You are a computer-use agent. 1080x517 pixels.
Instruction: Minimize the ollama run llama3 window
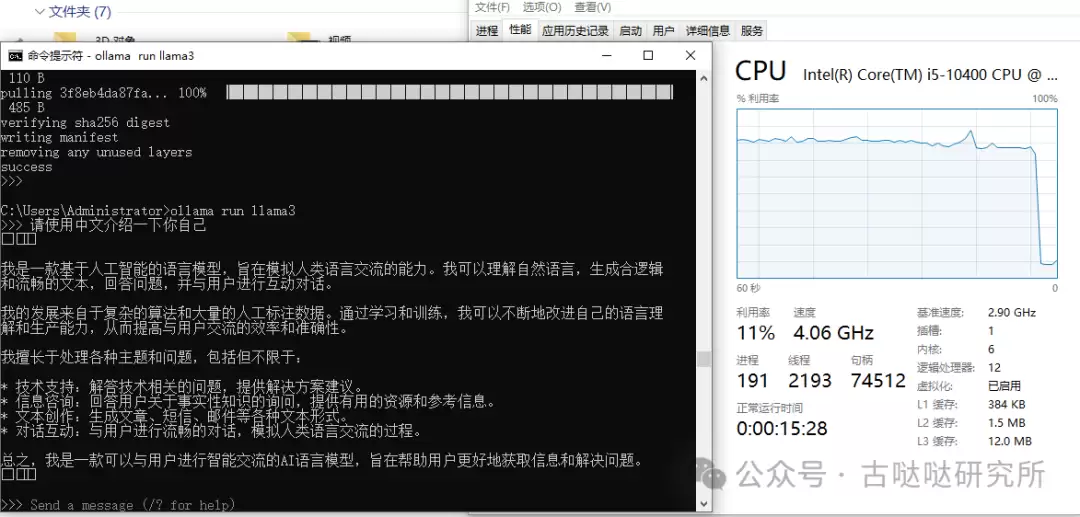coord(605,55)
